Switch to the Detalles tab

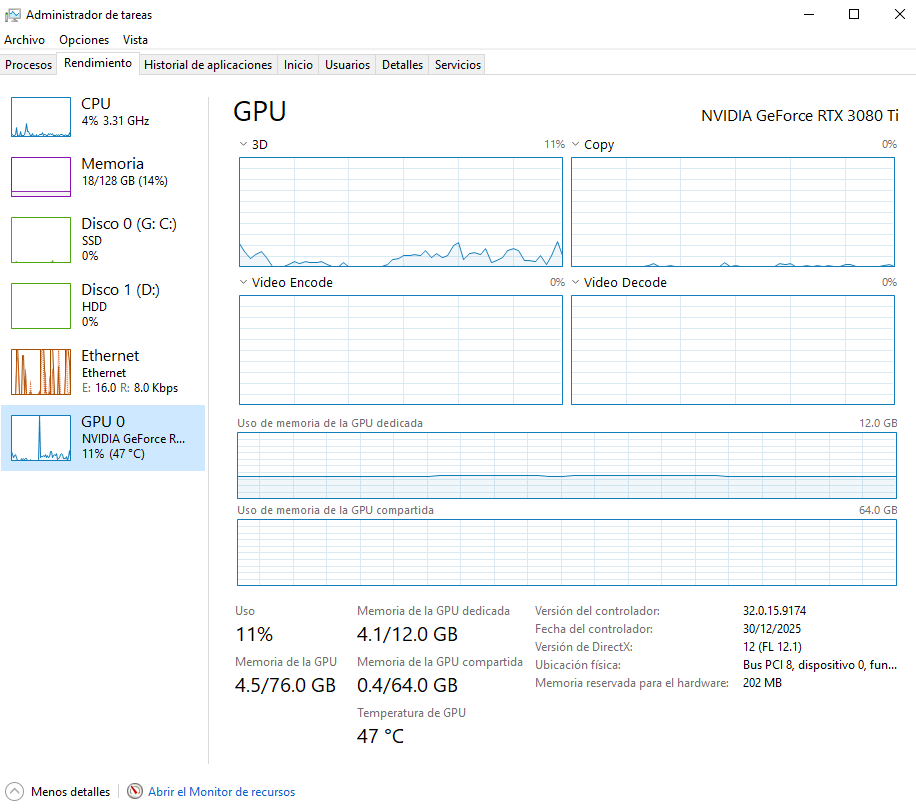402,65
